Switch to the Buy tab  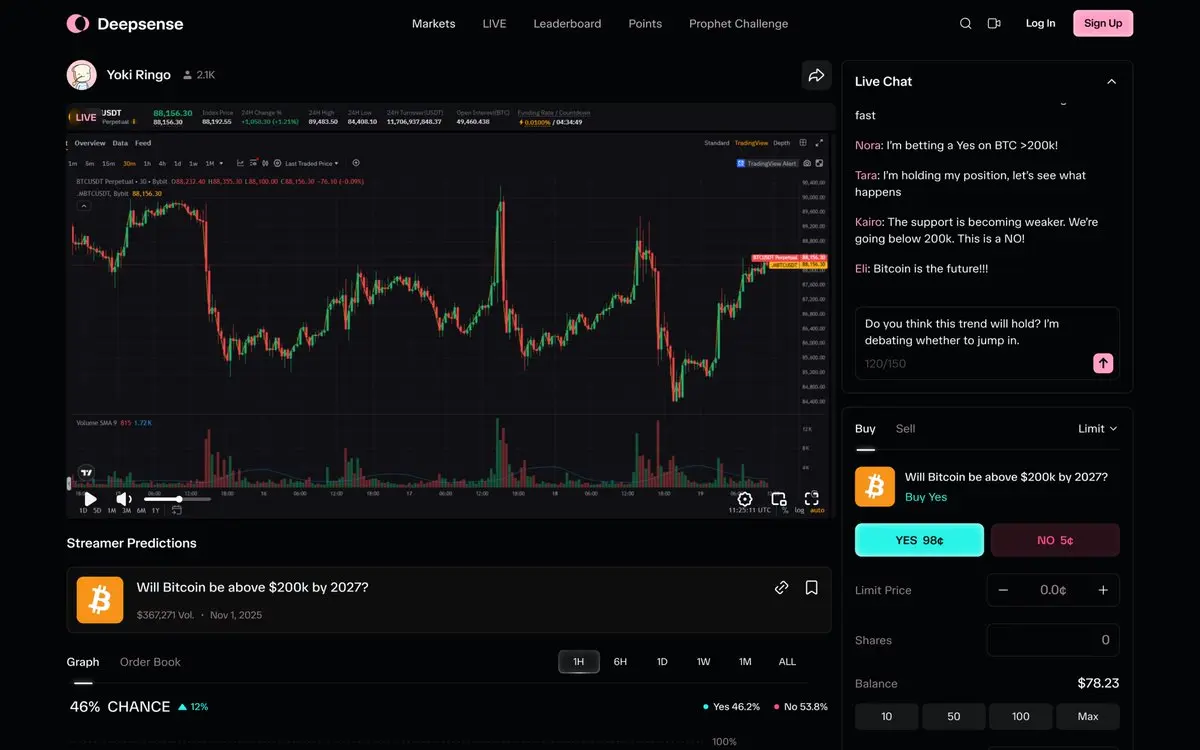[x=865, y=428]
